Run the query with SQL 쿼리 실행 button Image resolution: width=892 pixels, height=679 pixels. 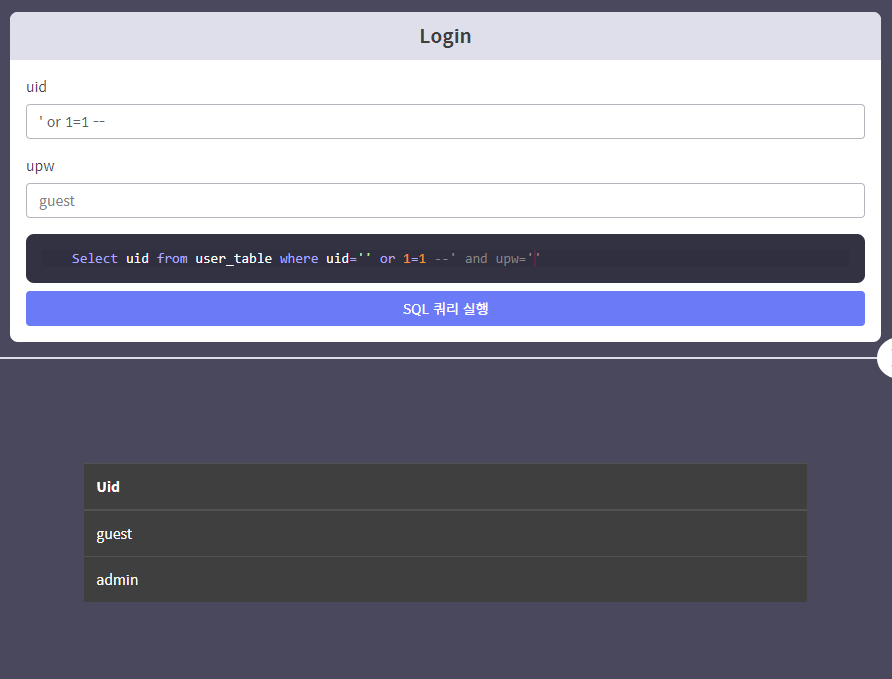coord(445,309)
